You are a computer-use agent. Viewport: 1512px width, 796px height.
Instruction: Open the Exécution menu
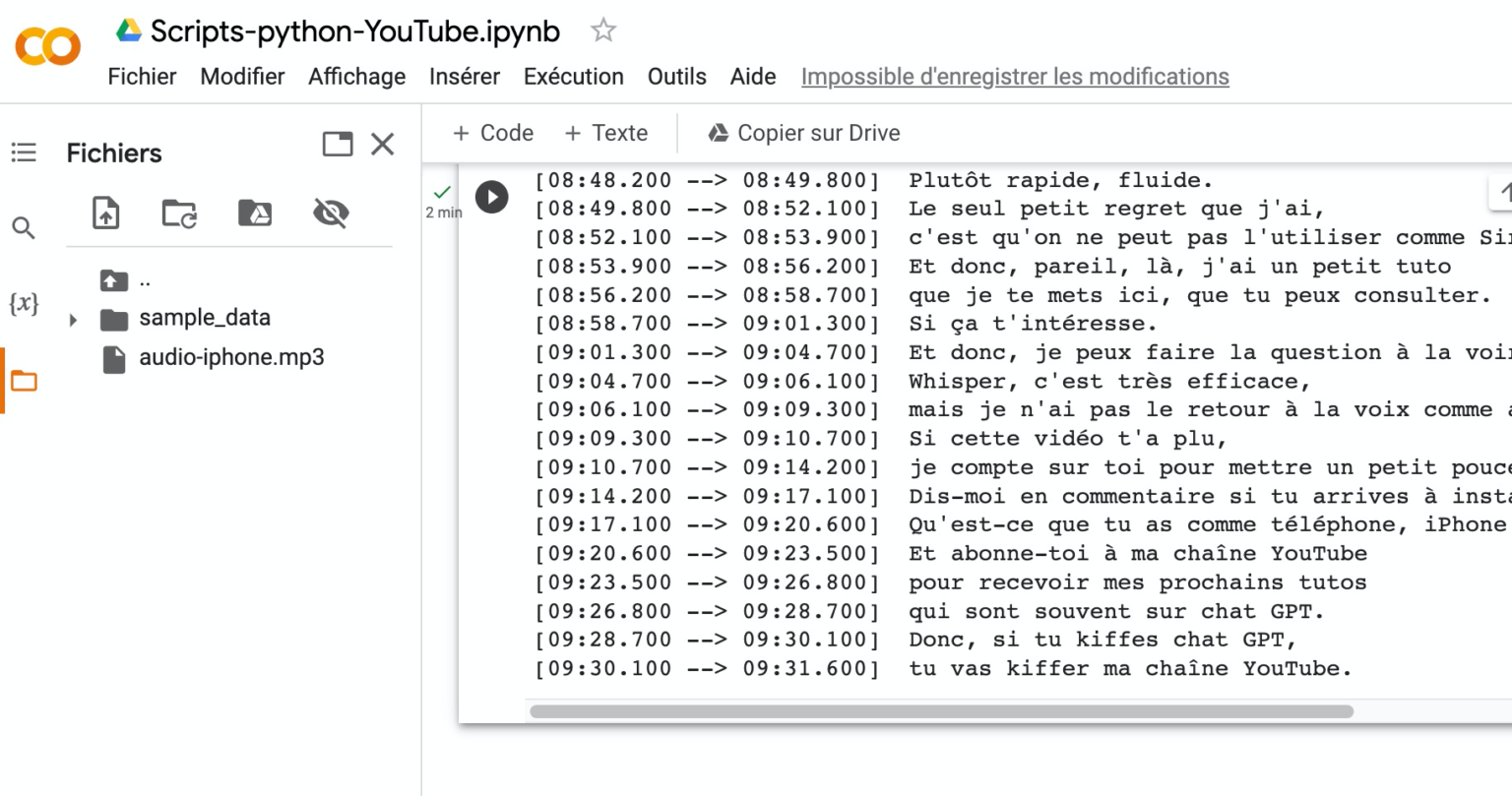pyautogui.click(x=573, y=77)
